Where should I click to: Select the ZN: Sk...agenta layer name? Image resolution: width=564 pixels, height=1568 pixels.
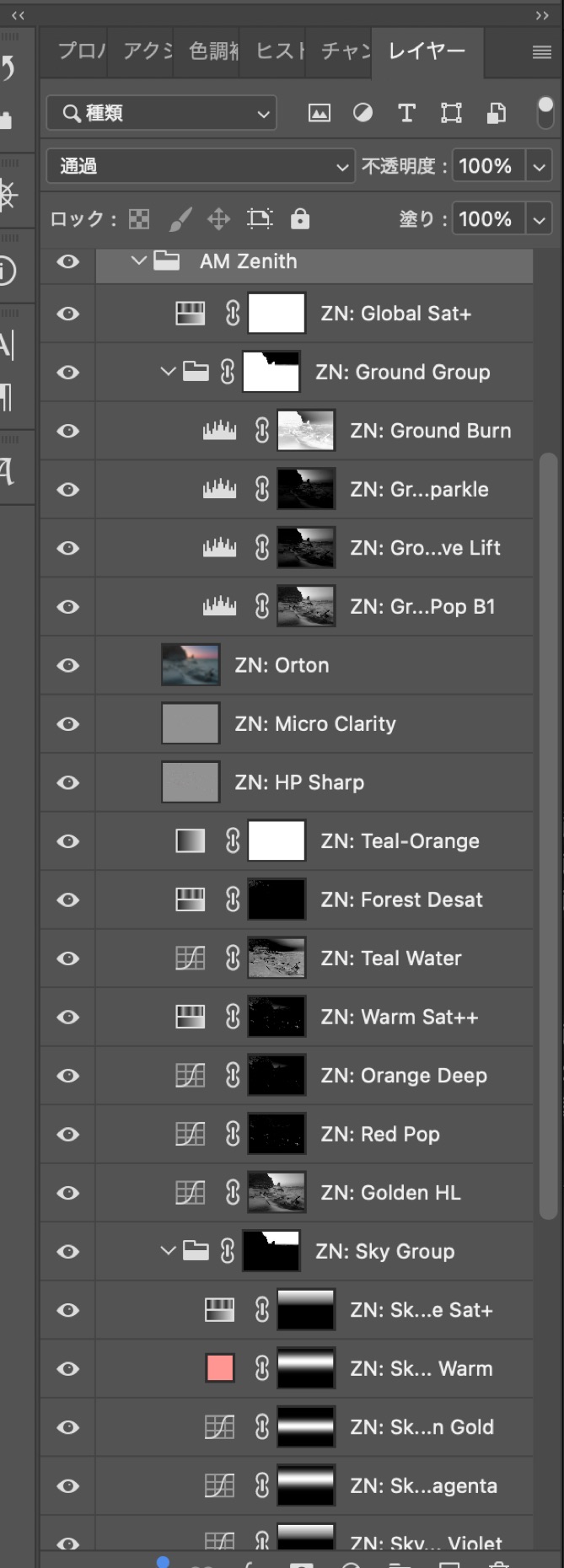423,1486
